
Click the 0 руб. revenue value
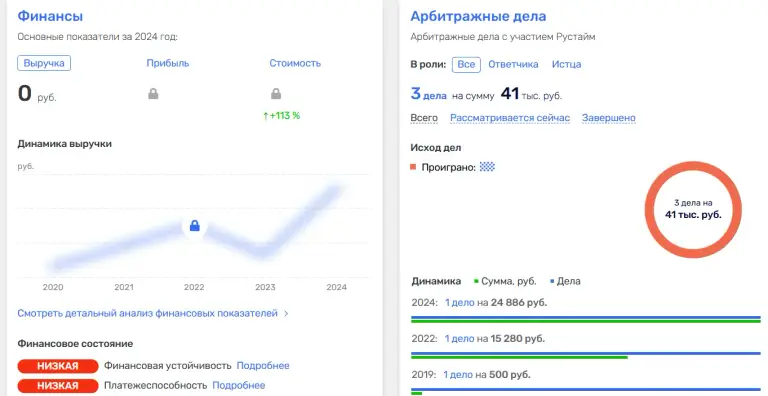click(37, 94)
